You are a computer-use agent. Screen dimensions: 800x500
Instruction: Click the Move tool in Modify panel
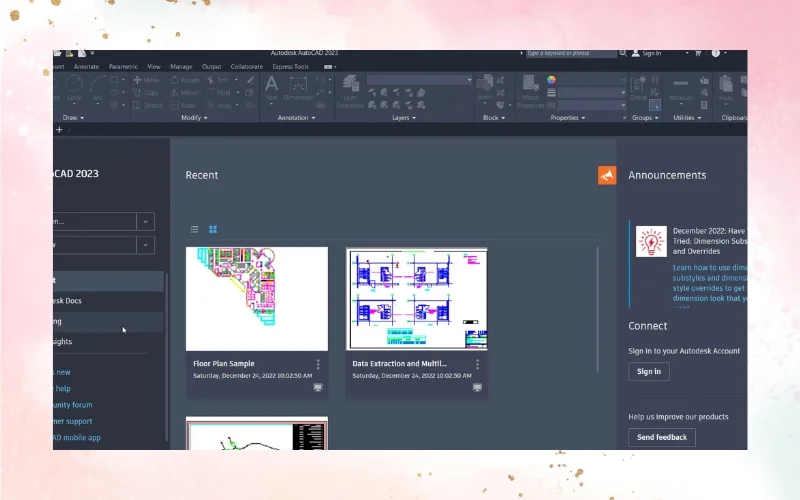146,80
